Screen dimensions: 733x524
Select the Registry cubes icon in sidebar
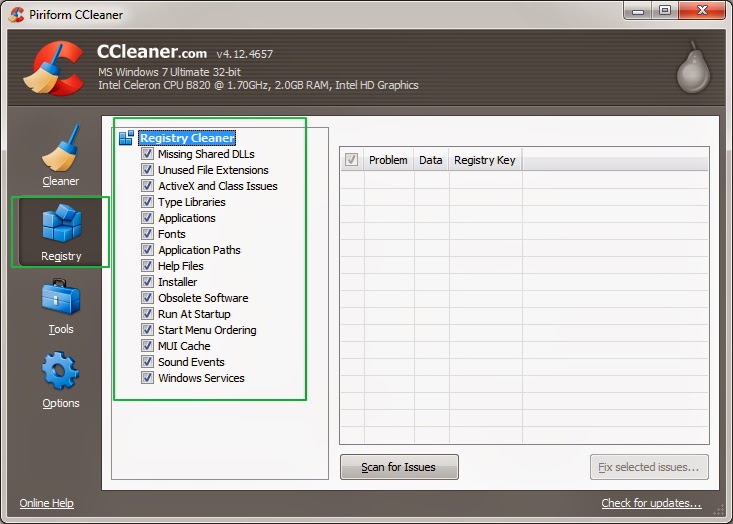click(x=62, y=223)
